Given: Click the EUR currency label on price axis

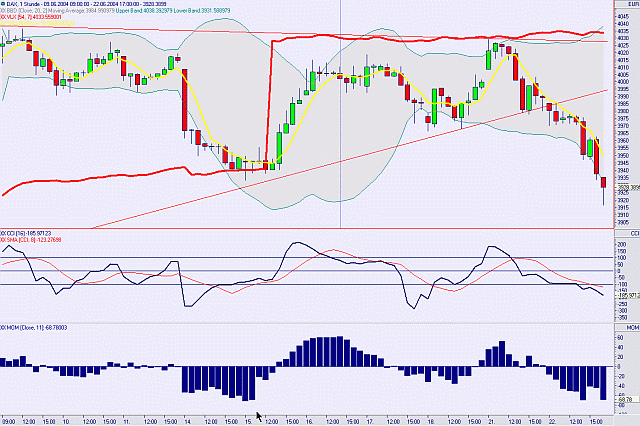Looking at the screenshot, I should point(626,5).
